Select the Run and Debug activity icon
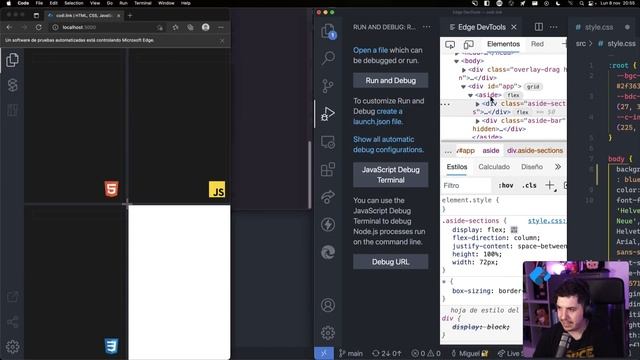The image size is (640, 360). point(328,113)
